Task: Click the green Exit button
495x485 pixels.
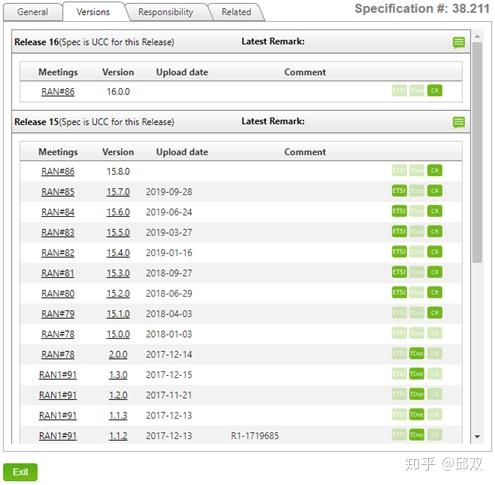Action: [x=20, y=472]
